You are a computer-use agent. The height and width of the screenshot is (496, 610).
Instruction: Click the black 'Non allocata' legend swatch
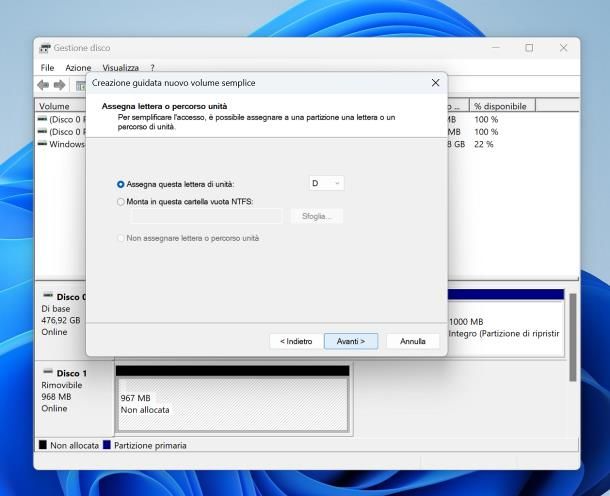[43, 445]
